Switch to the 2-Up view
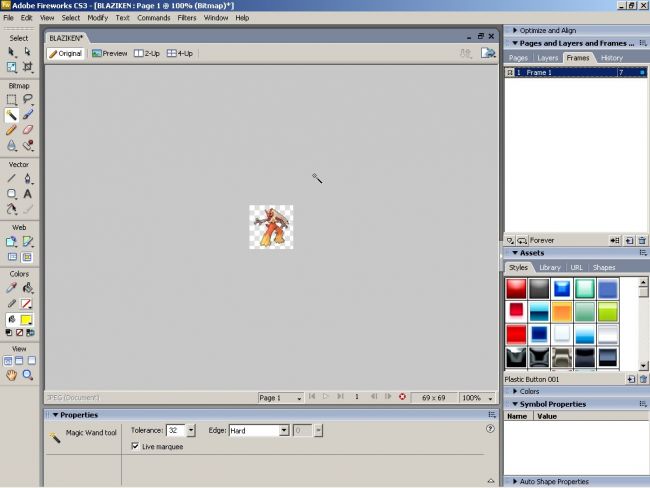Image resolution: width=650 pixels, height=488 pixels. click(x=146, y=53)
